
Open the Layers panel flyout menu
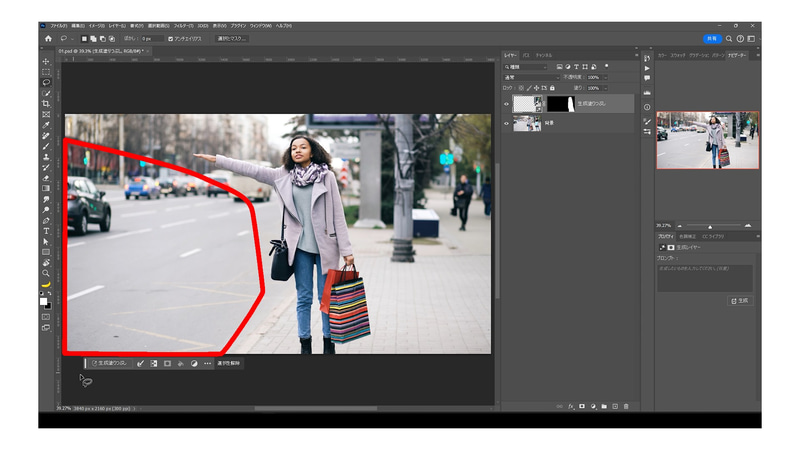click(636, 55)
